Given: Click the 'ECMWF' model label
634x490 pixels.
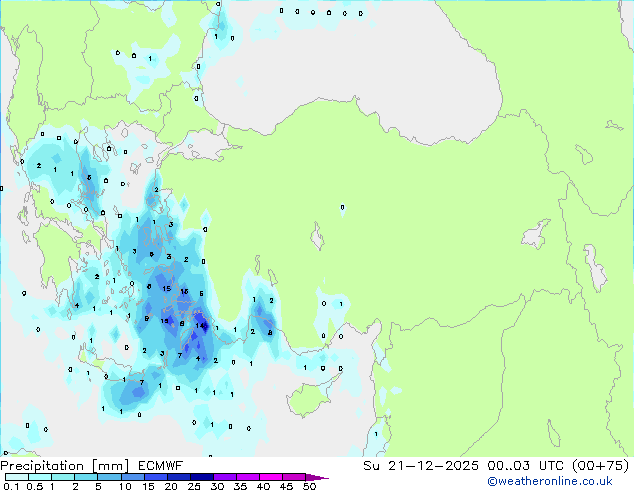Looking at the screenshot, I should point(161,466).
